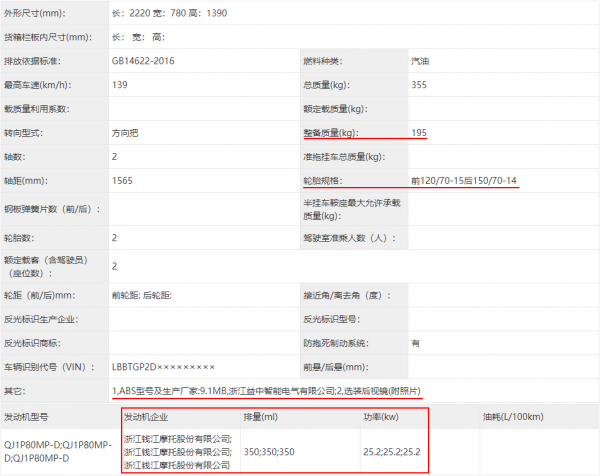600x476 pixels.
Task: Select the 前轮距: 后轮距: value
Action: pyautogui.click(x=142, y=295)
